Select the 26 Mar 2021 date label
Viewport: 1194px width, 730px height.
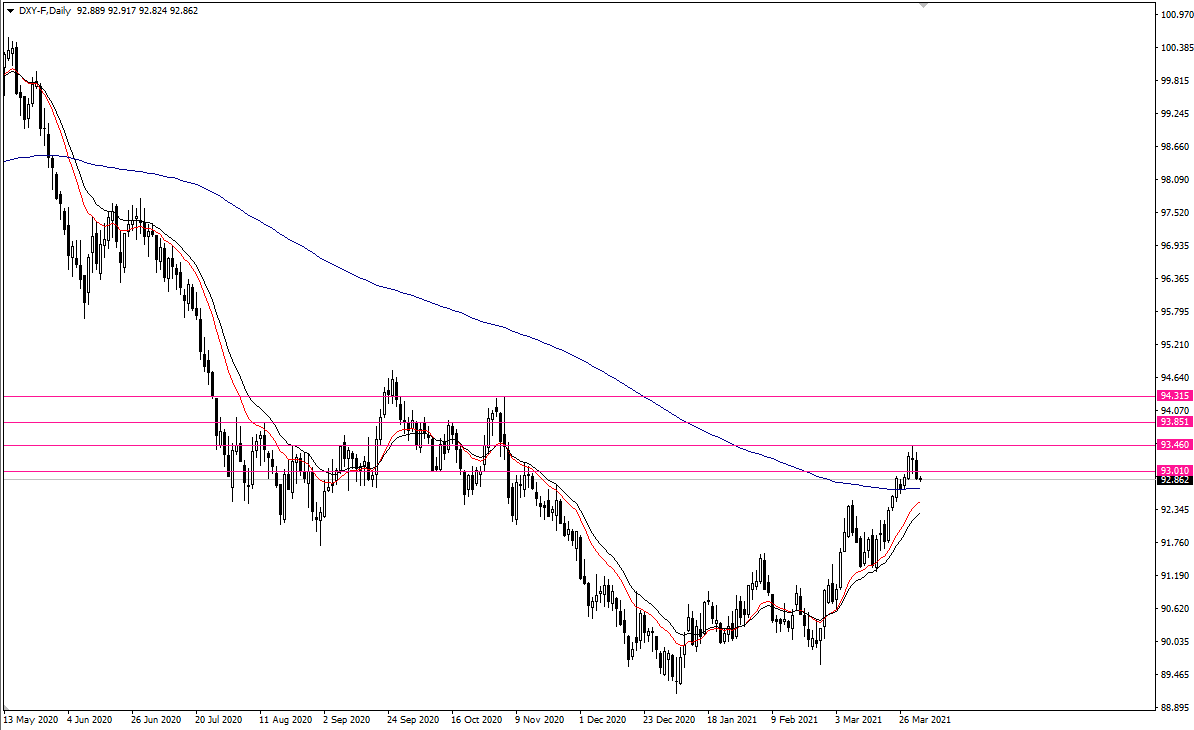(x=924, y=719)
